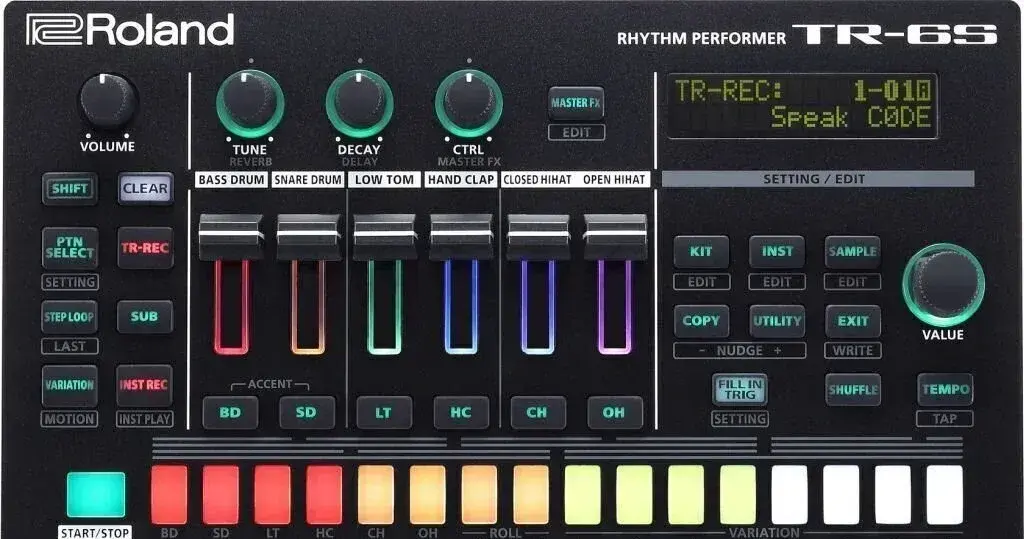This screenshot has width=1024, height=539.
Task: Click the DECAY knob
Action: (359, 103)
